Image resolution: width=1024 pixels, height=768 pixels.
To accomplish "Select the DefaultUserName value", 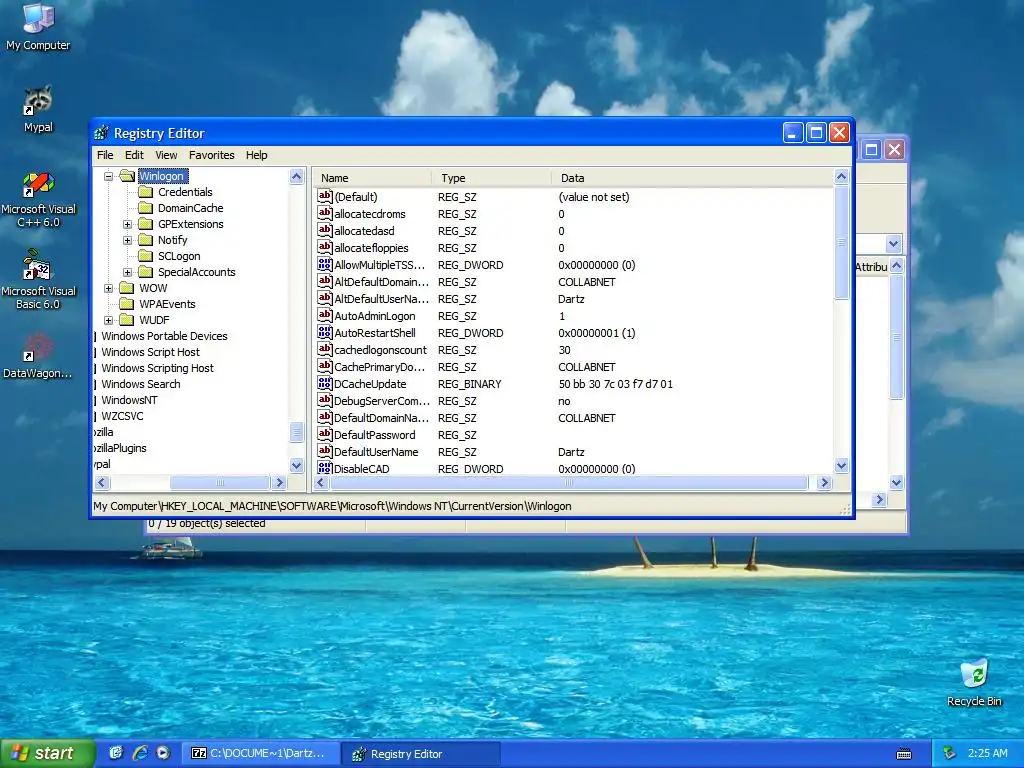I will [x=376, y=452].
